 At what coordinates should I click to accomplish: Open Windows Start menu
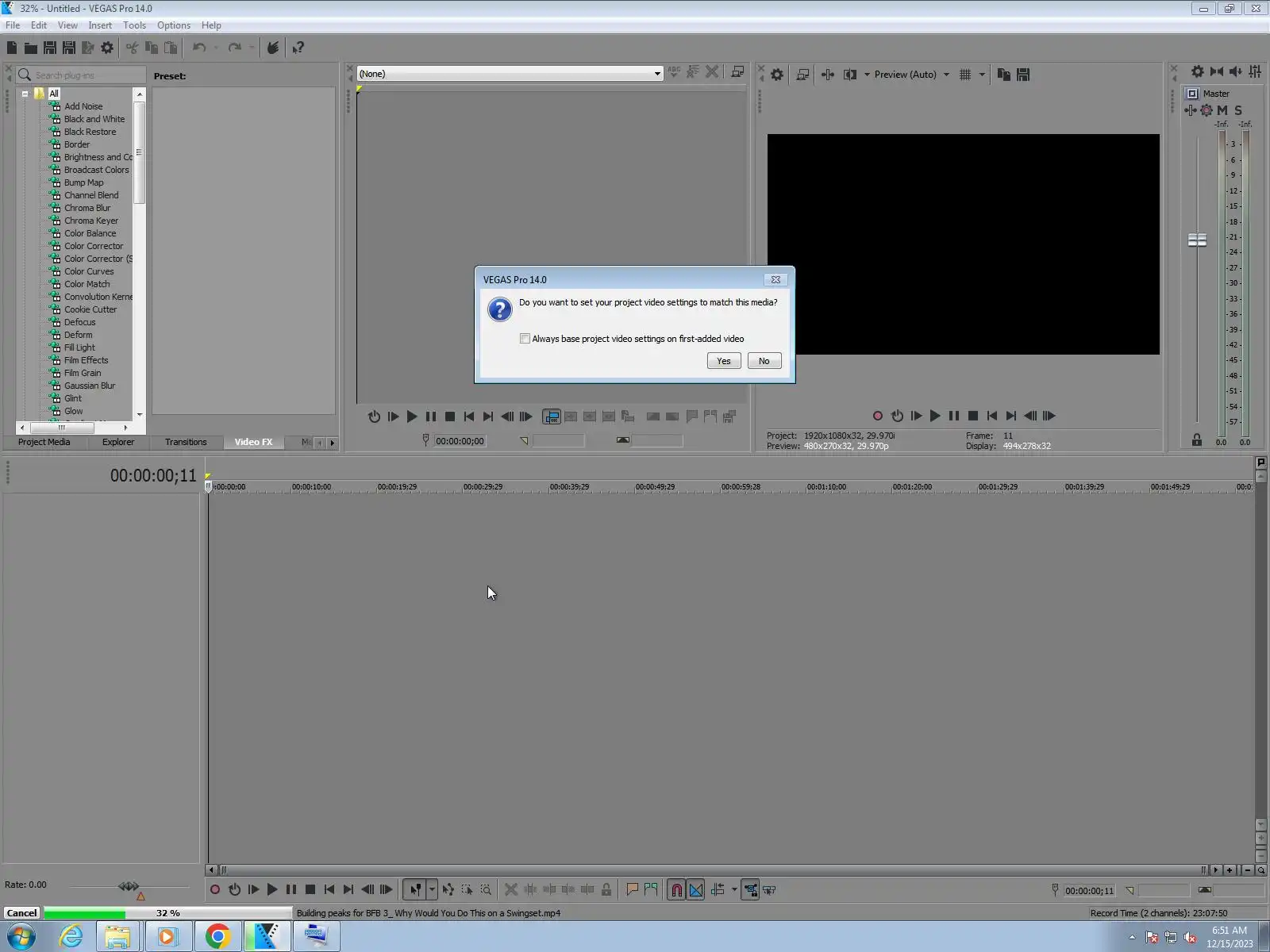coord(21,937)
